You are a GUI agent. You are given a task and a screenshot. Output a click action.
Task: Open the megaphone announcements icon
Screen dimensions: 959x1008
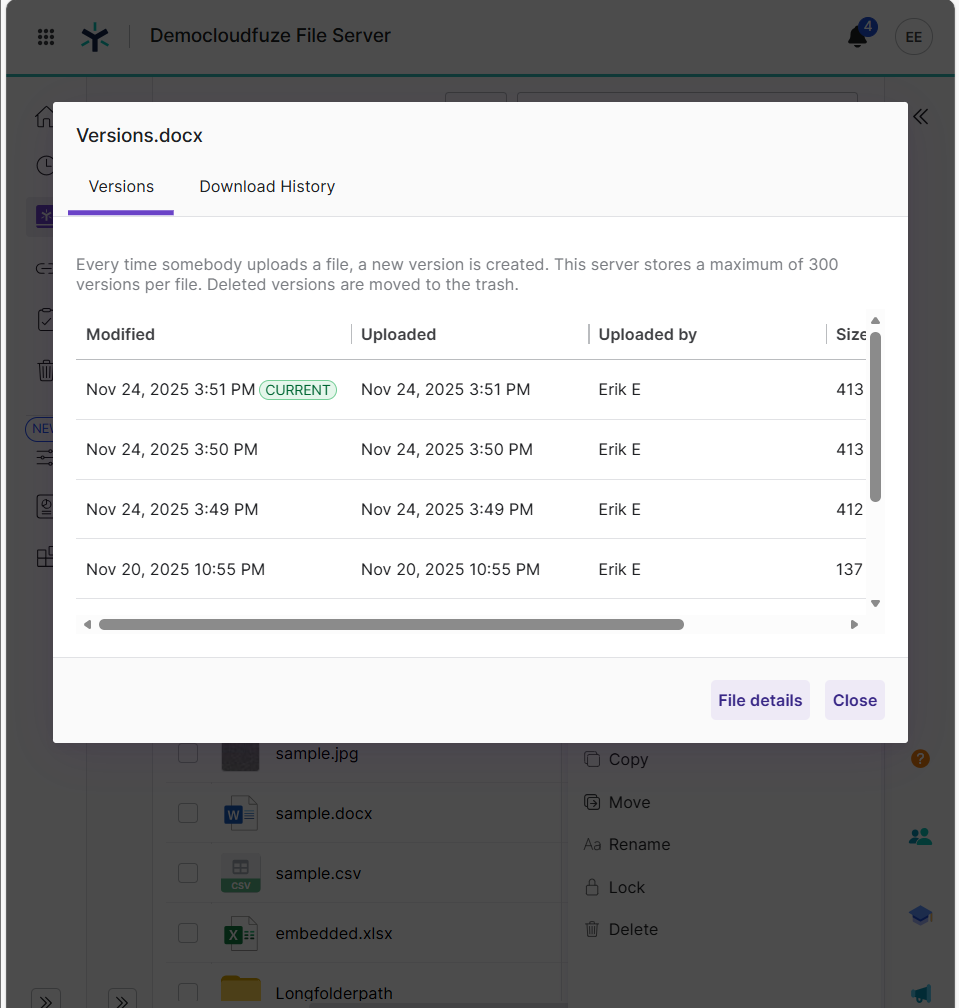[920, 993]
